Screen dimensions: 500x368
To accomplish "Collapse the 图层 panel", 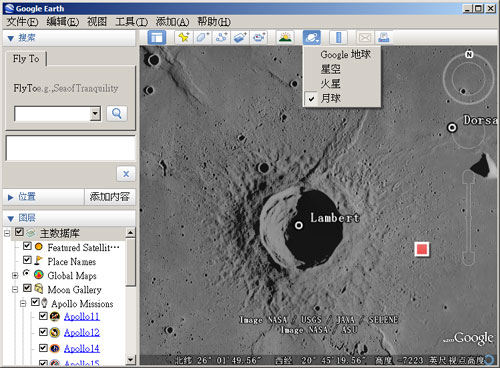I will click(11, 219).
